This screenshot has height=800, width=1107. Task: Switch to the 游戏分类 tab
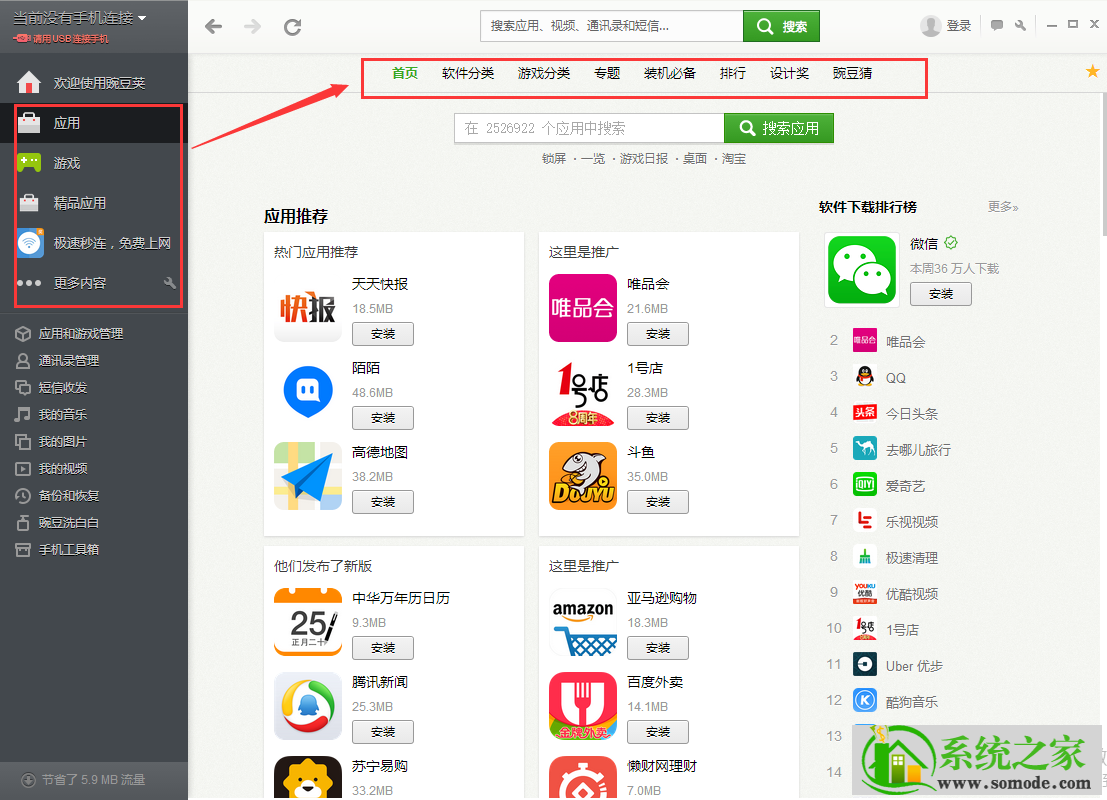pyautogui.click(x=544, y=73)
